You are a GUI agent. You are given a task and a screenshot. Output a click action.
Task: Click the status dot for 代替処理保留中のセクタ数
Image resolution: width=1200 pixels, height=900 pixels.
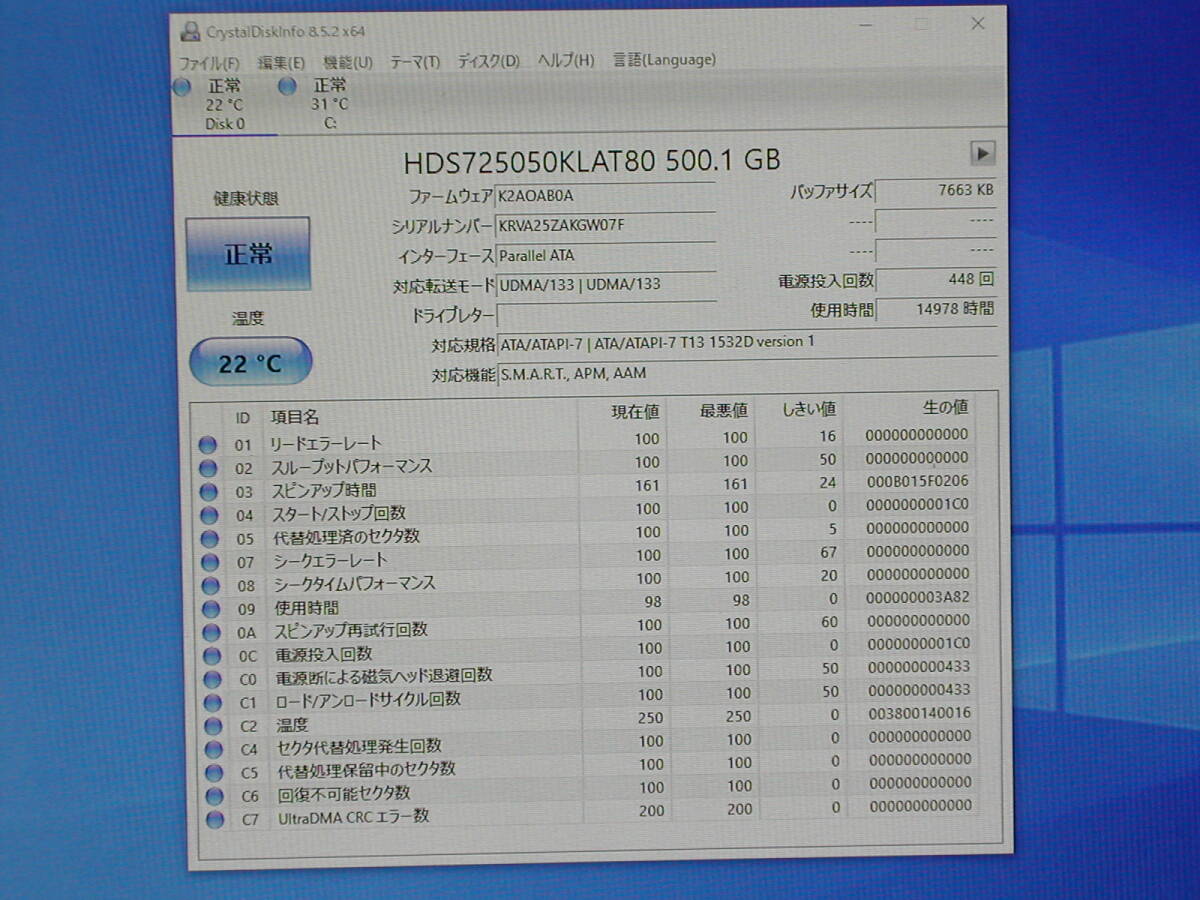pos(214,772)
